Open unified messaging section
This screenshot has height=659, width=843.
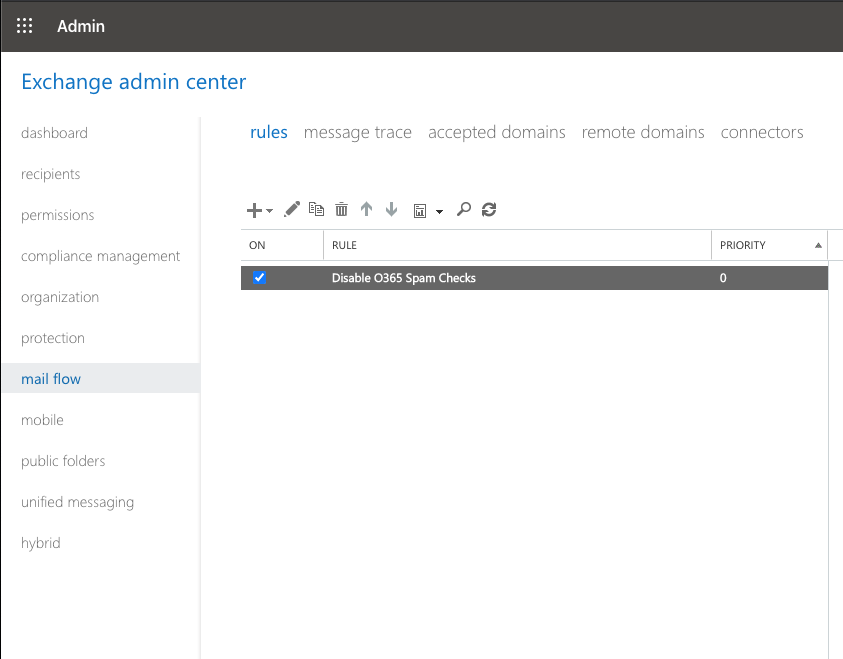(77, 502)
